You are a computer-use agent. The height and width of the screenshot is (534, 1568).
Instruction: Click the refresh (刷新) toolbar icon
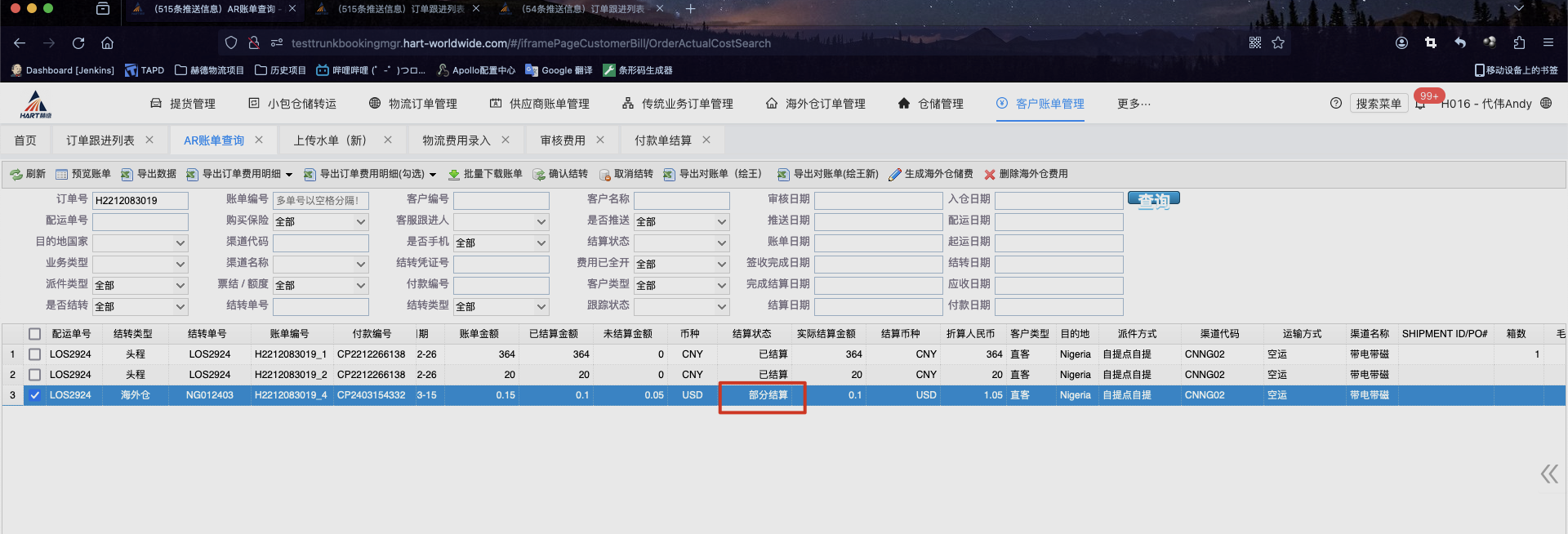click(x=16, y=175)
